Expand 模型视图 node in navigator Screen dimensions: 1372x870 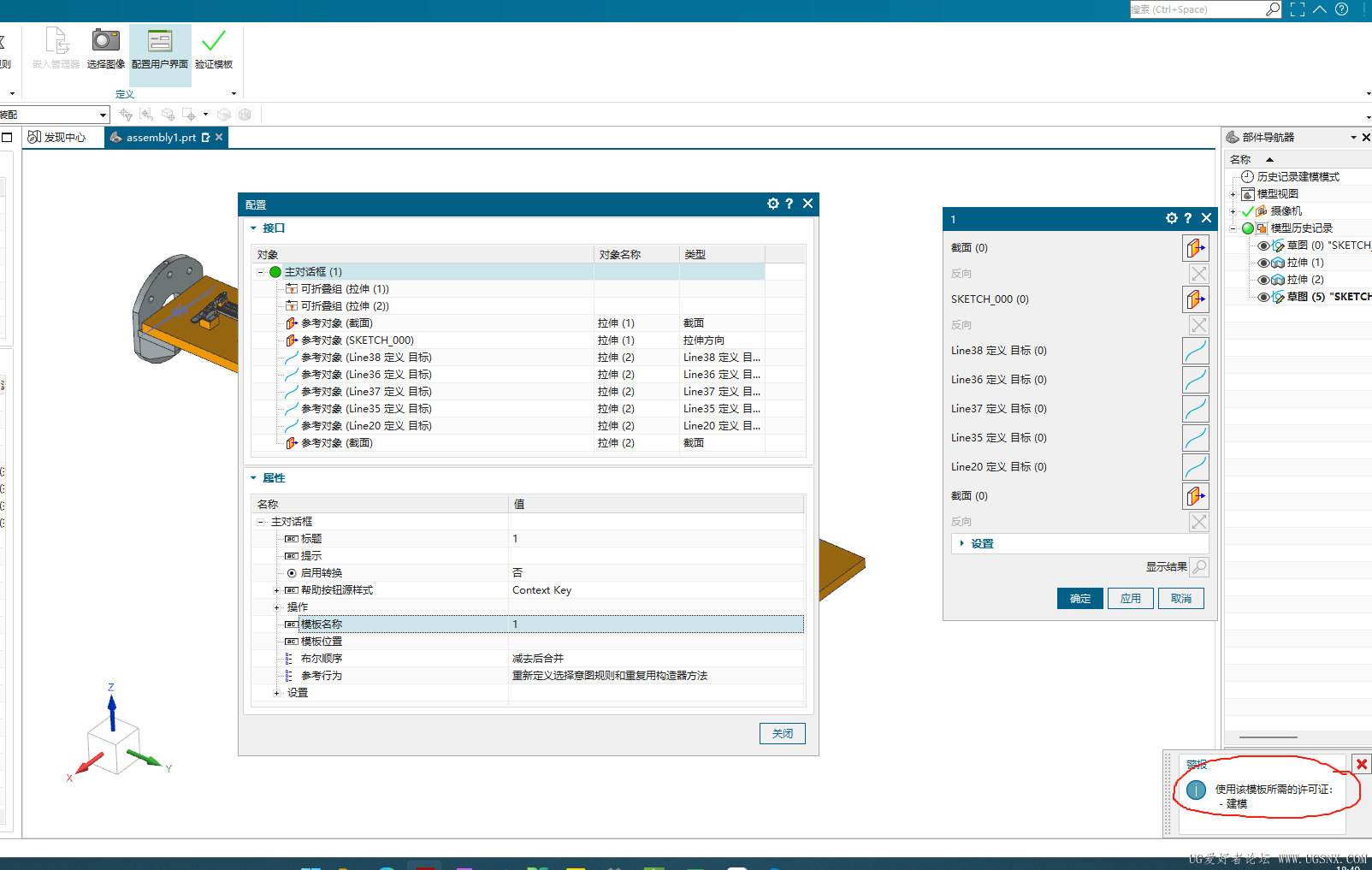pyautogui.click(x=1233, y=194)
